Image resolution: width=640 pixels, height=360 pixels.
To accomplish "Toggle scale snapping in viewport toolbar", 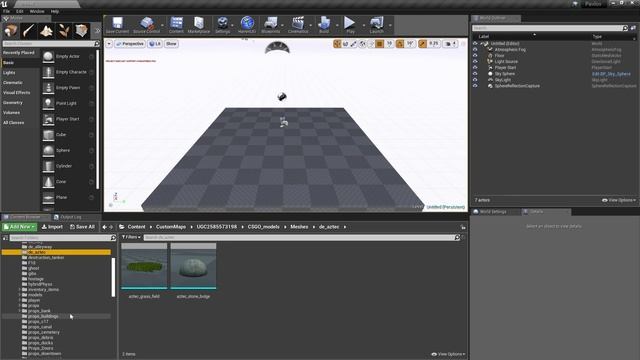I will 422,44.
